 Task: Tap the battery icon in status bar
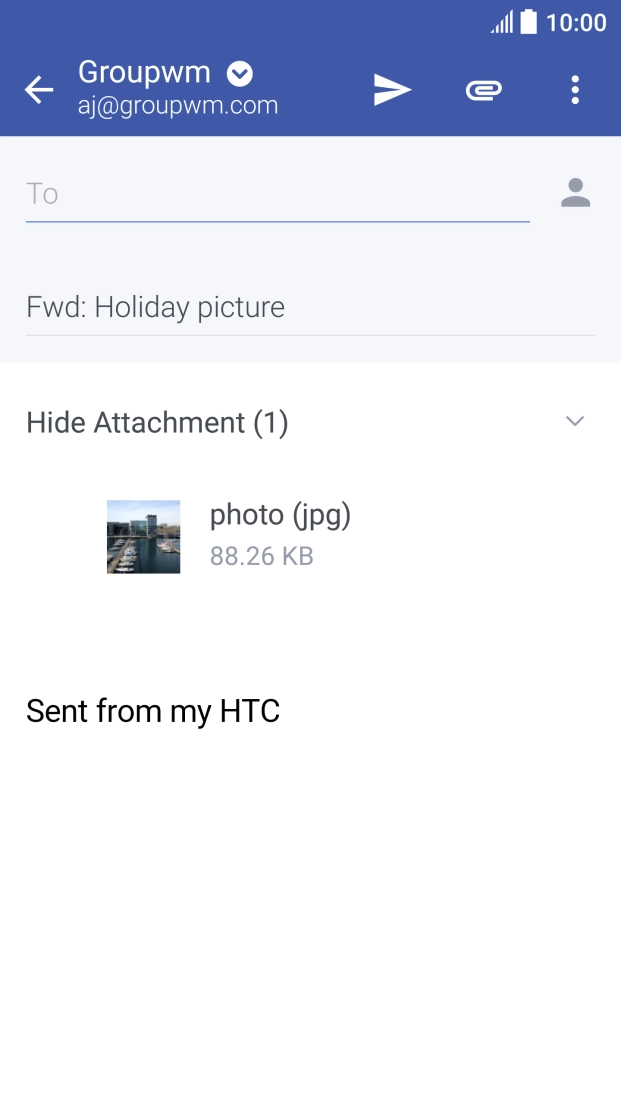(529, 22)
